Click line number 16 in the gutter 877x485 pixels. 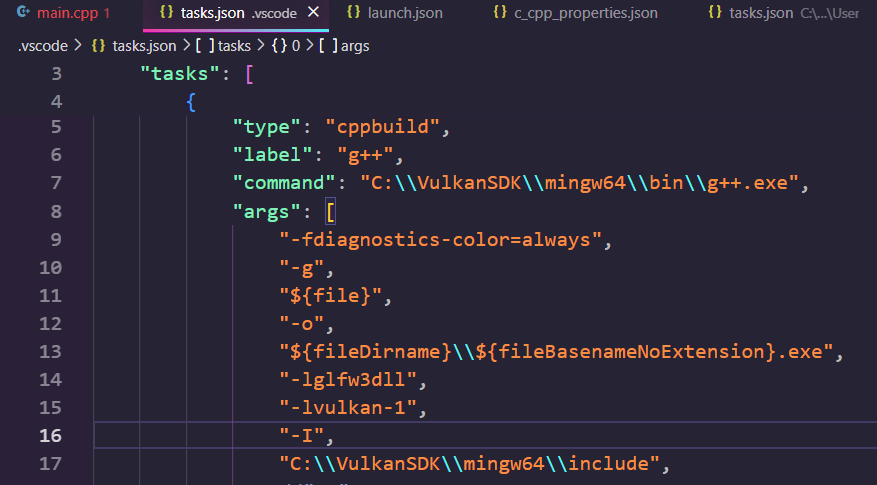coord(50,435)
